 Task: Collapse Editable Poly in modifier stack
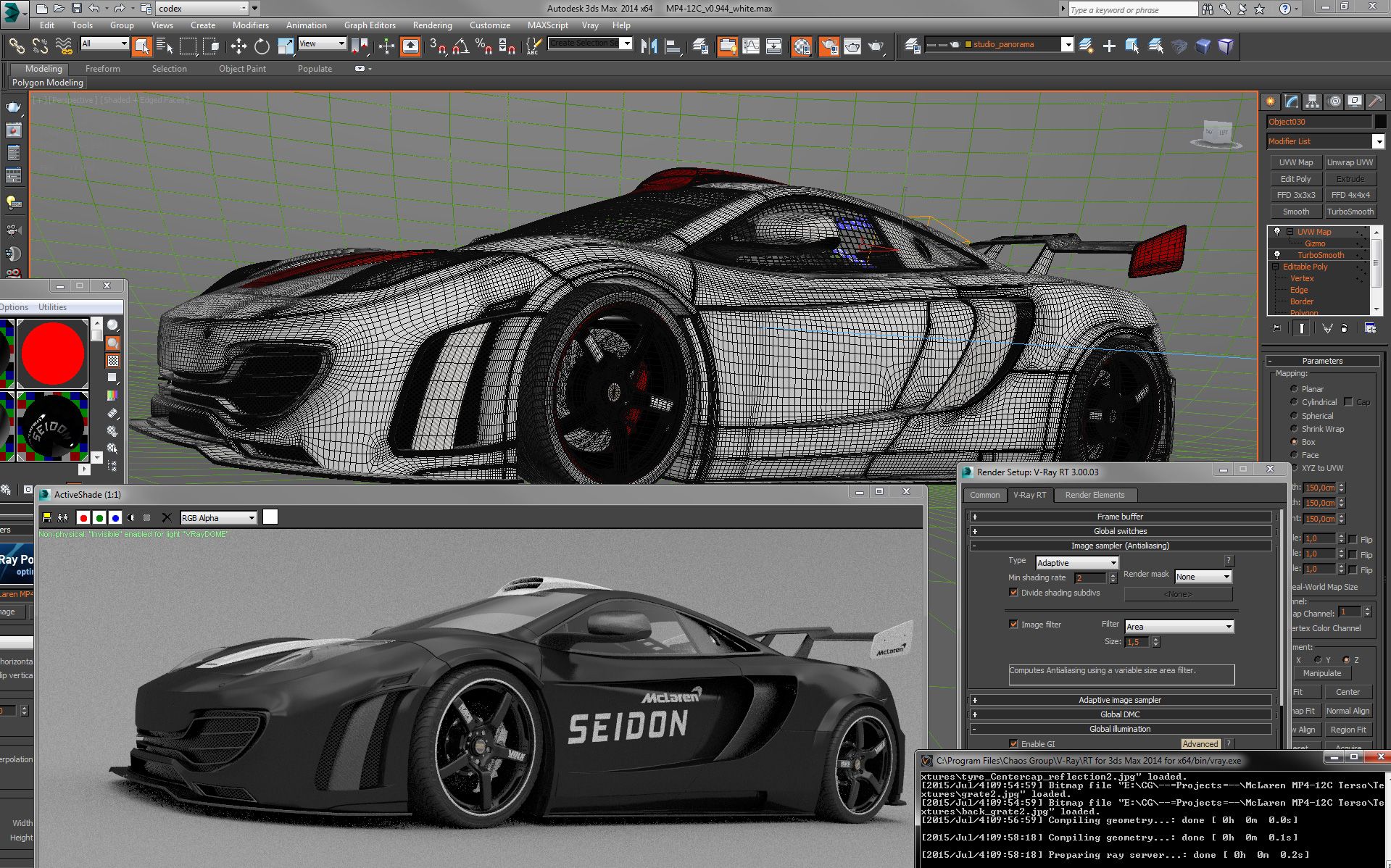[1276, 267]
